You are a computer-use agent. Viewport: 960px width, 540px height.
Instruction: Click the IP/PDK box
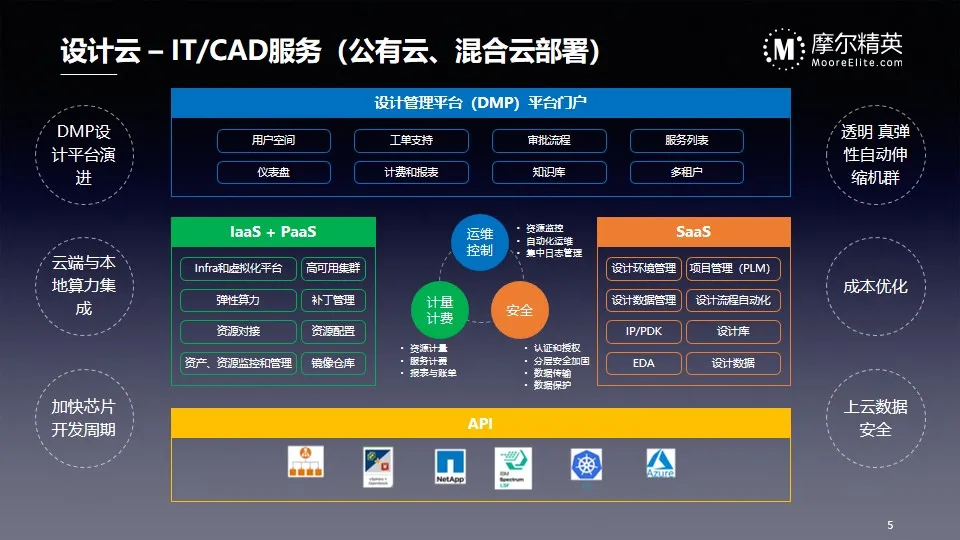[643, 331]
